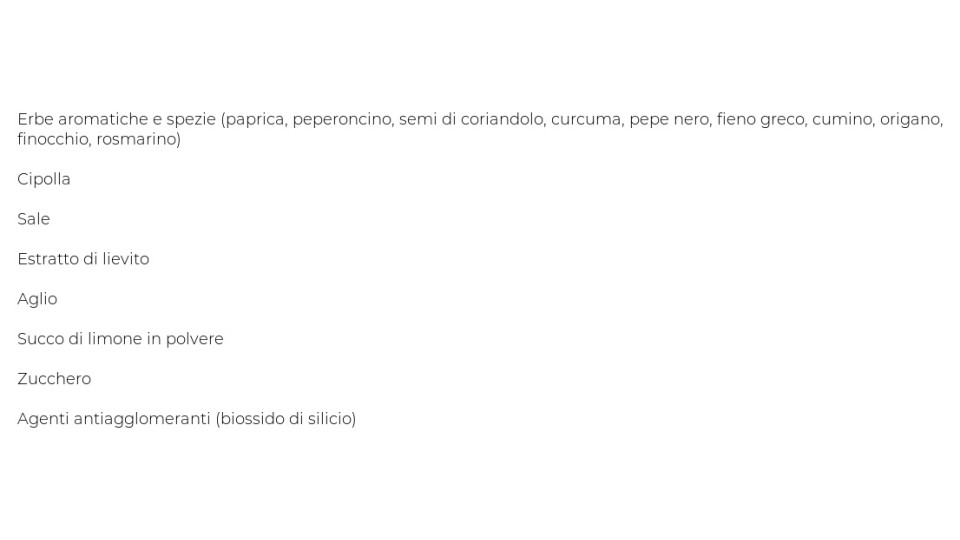Click the word 'origano'
Viewport: 960px width, 540px height.
pyautogui.click(x=910, y=120)
